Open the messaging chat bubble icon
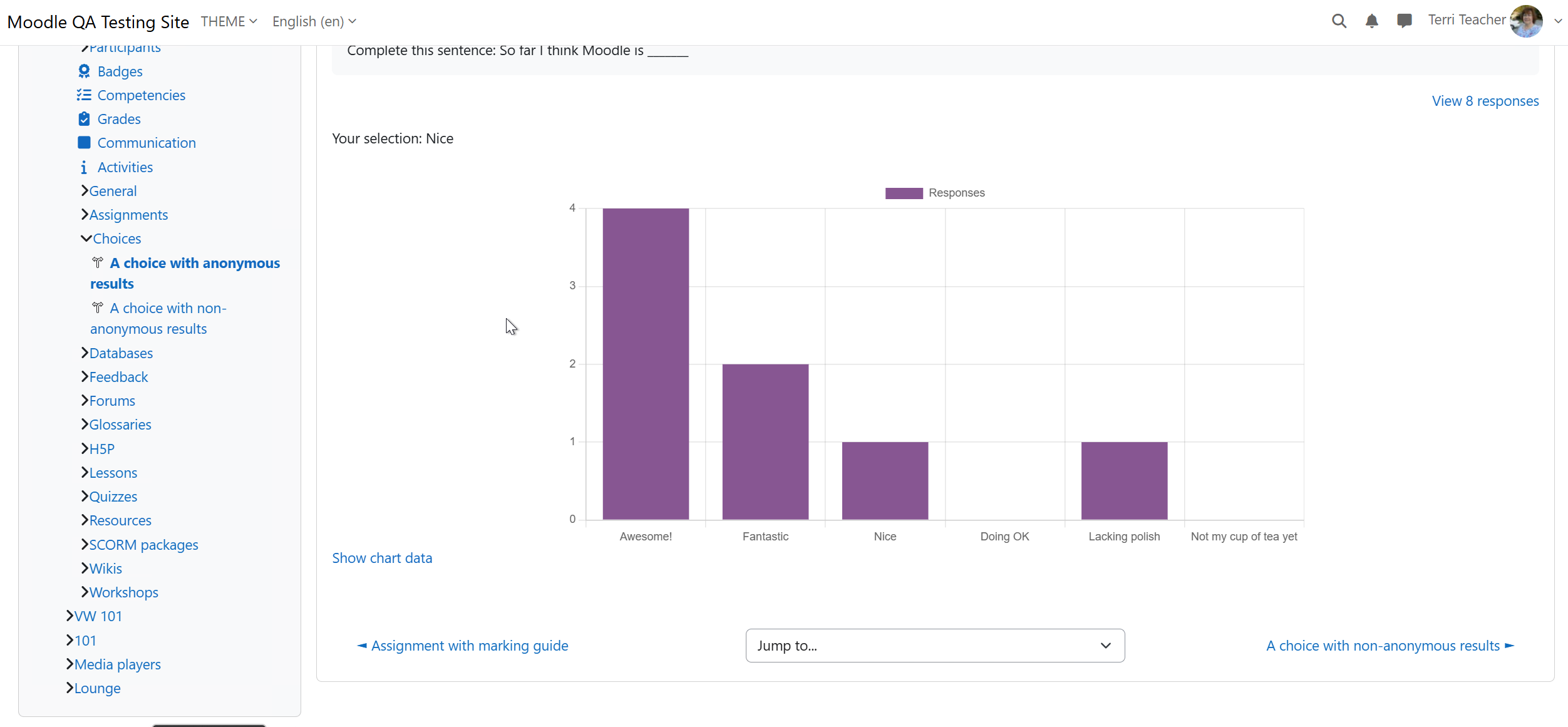The height and width of the screenshot is (727, 1568). (x=1404, y=21)
